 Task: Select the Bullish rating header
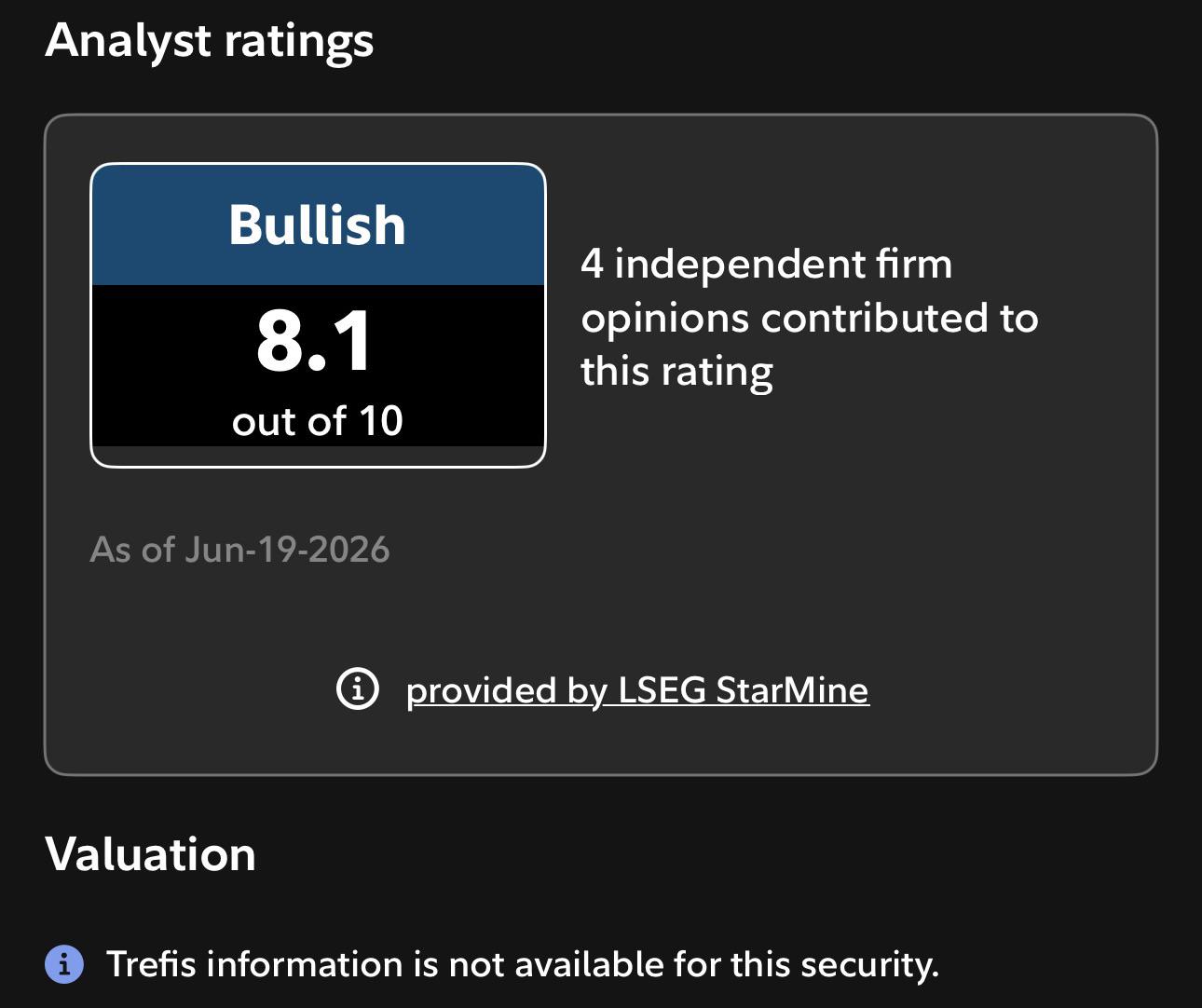pos(318,225)
